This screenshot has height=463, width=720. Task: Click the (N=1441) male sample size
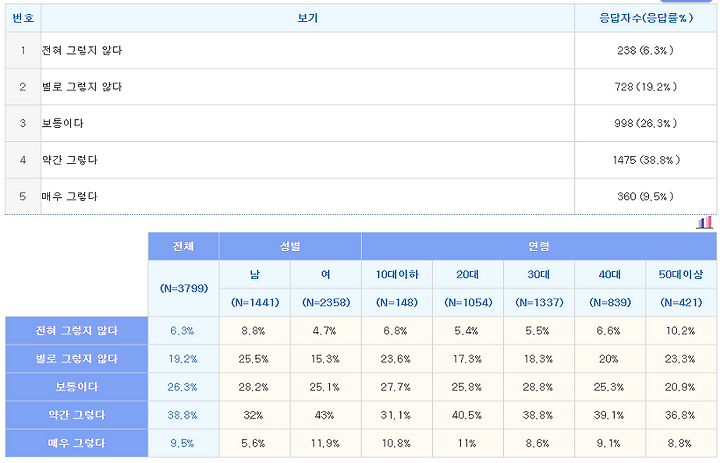click(x=255, y=302)
